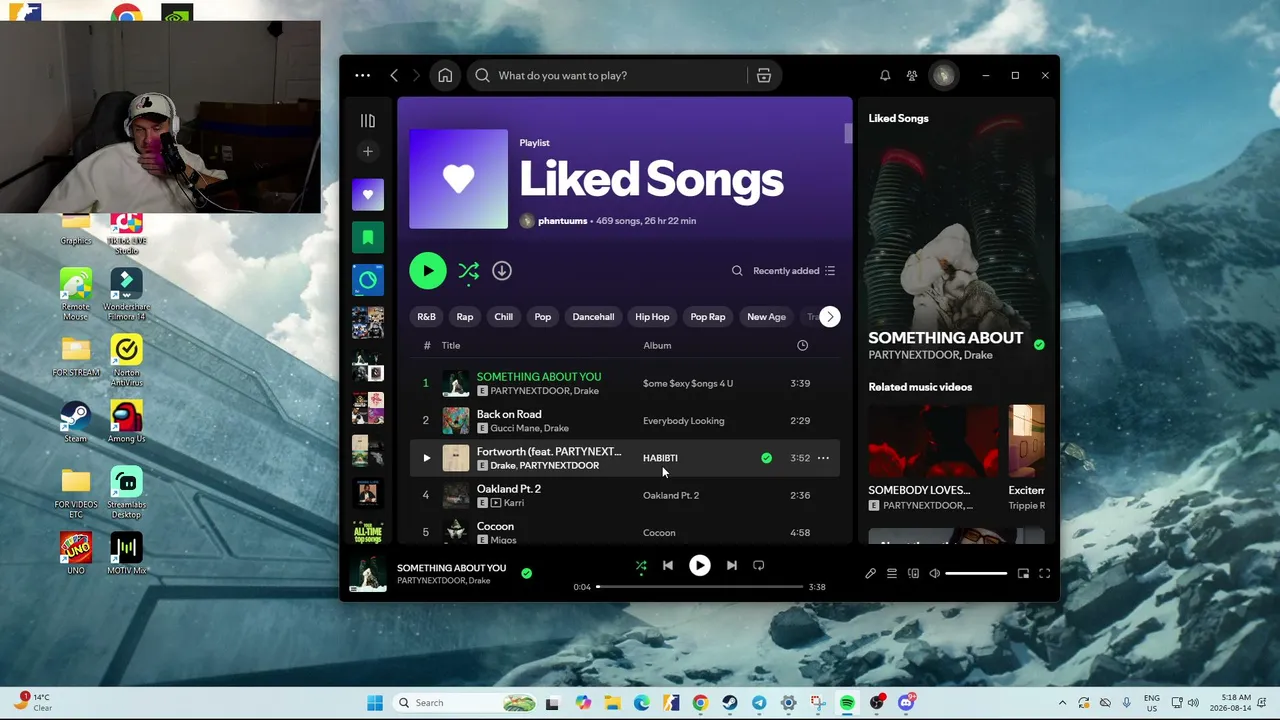This screenshot has height=720, width=1280.
Task: Mute the Spotify volume
Action: coord(934,574)
